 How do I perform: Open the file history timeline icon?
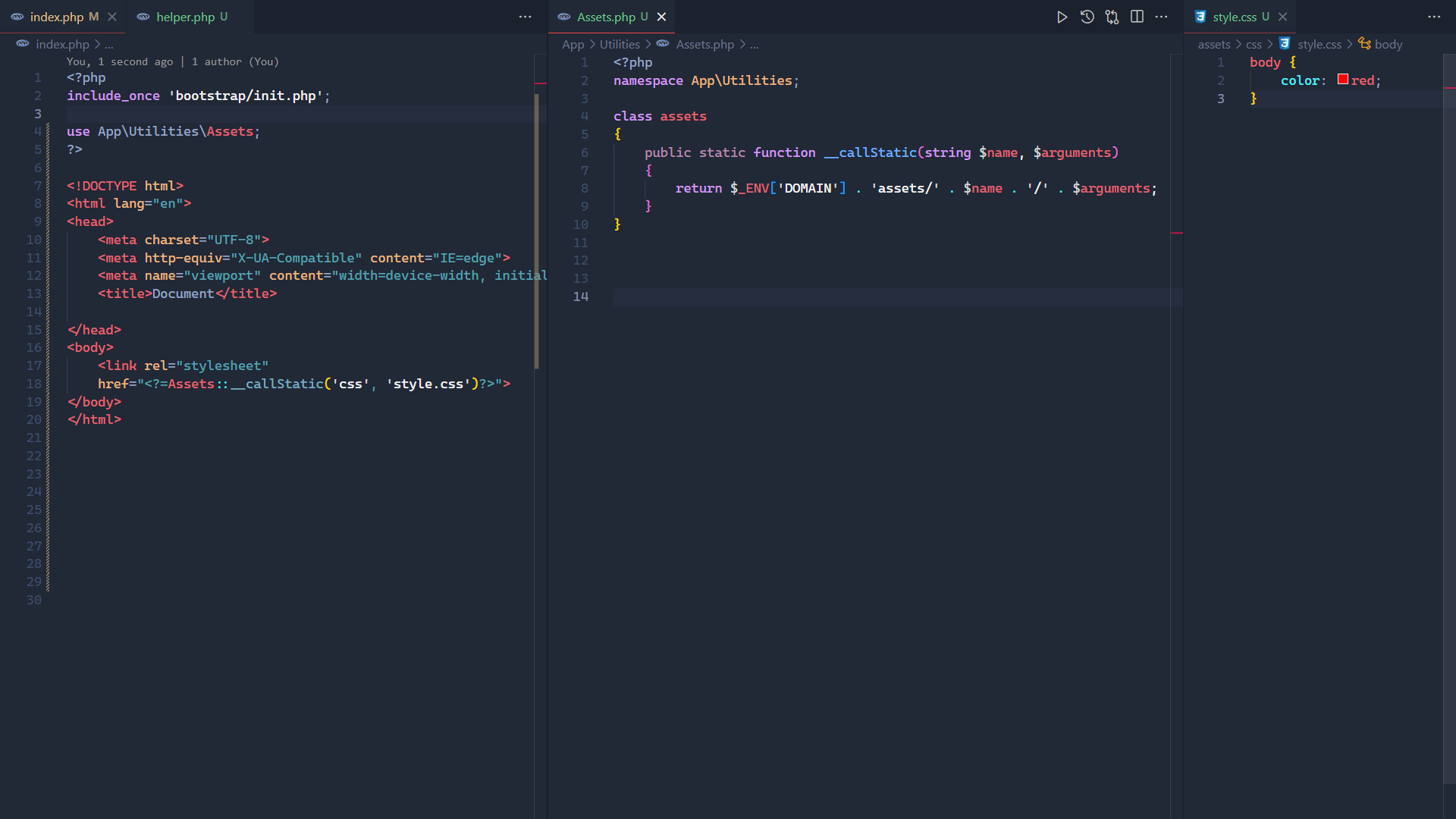coord(1087,17)
